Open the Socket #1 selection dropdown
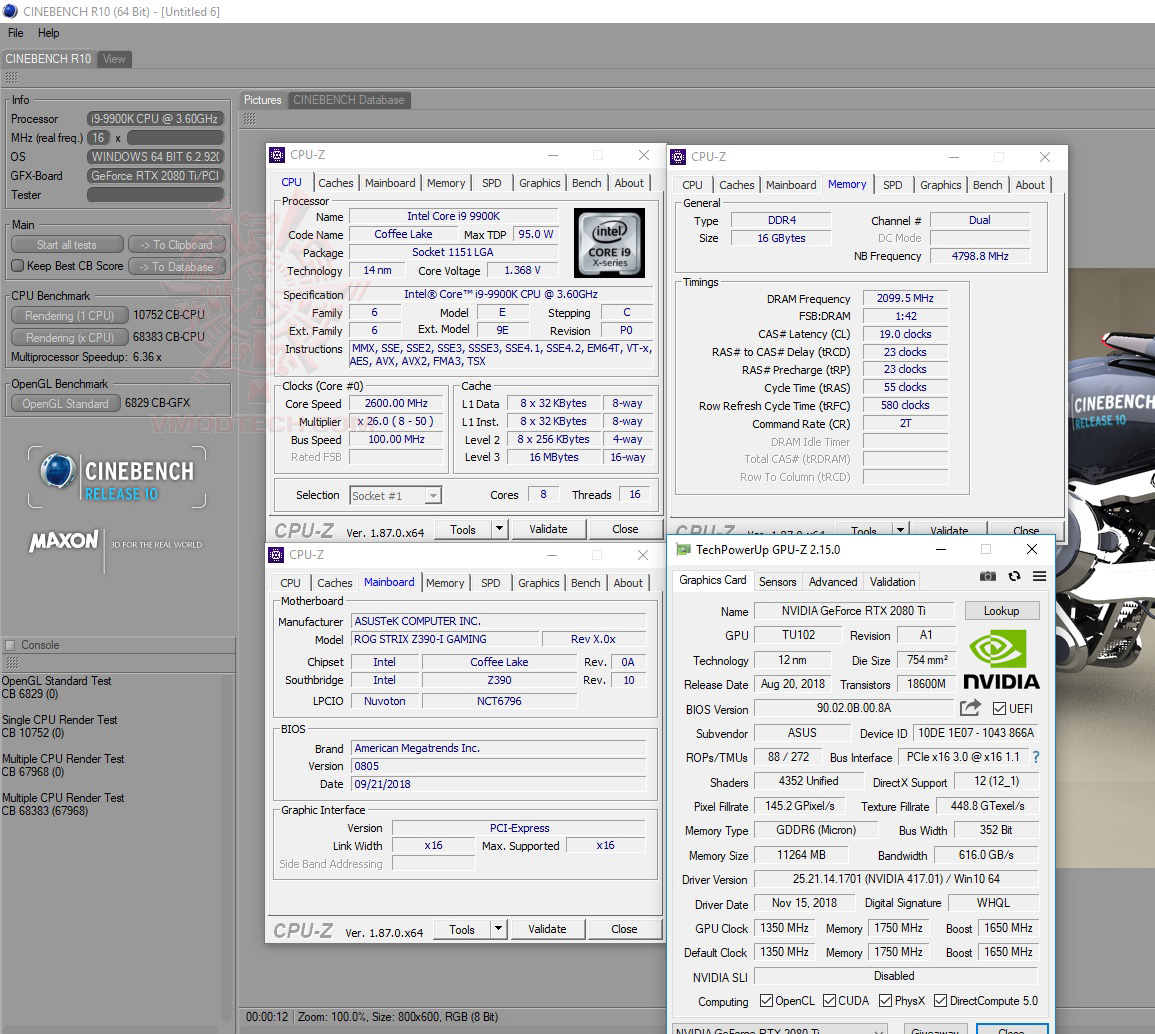Image resolution: width=1155 pixels, height=1034 pixels. (432, 495)
